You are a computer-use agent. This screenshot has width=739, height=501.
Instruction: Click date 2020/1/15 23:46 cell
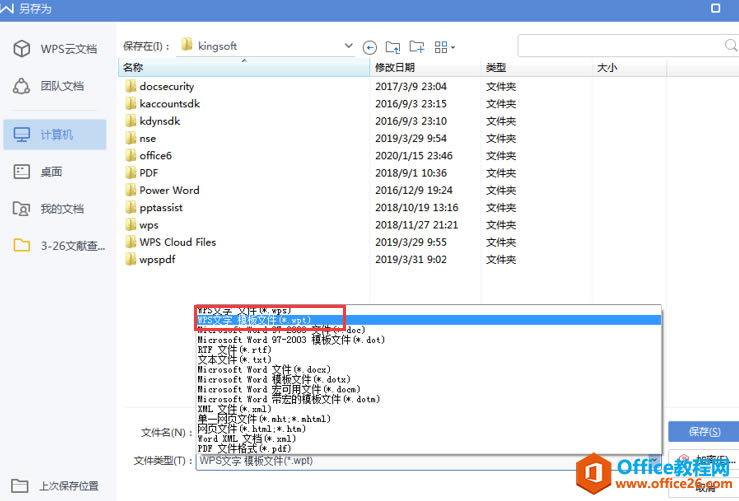414,156
